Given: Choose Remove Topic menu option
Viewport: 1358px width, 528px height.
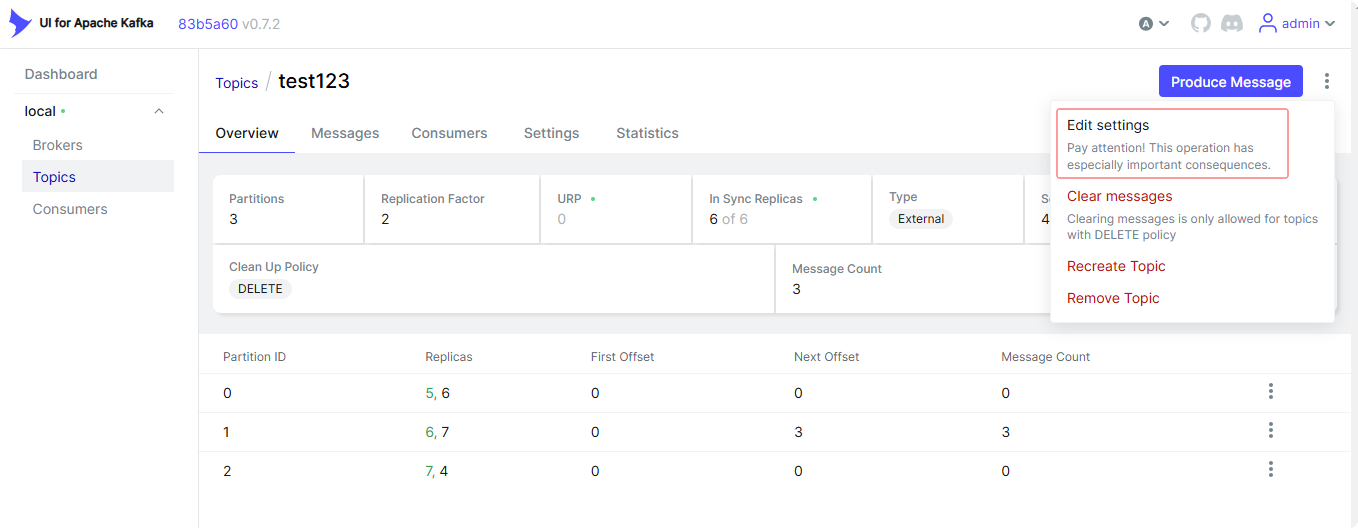Looking at the screenshot, I should point(1113,298).
